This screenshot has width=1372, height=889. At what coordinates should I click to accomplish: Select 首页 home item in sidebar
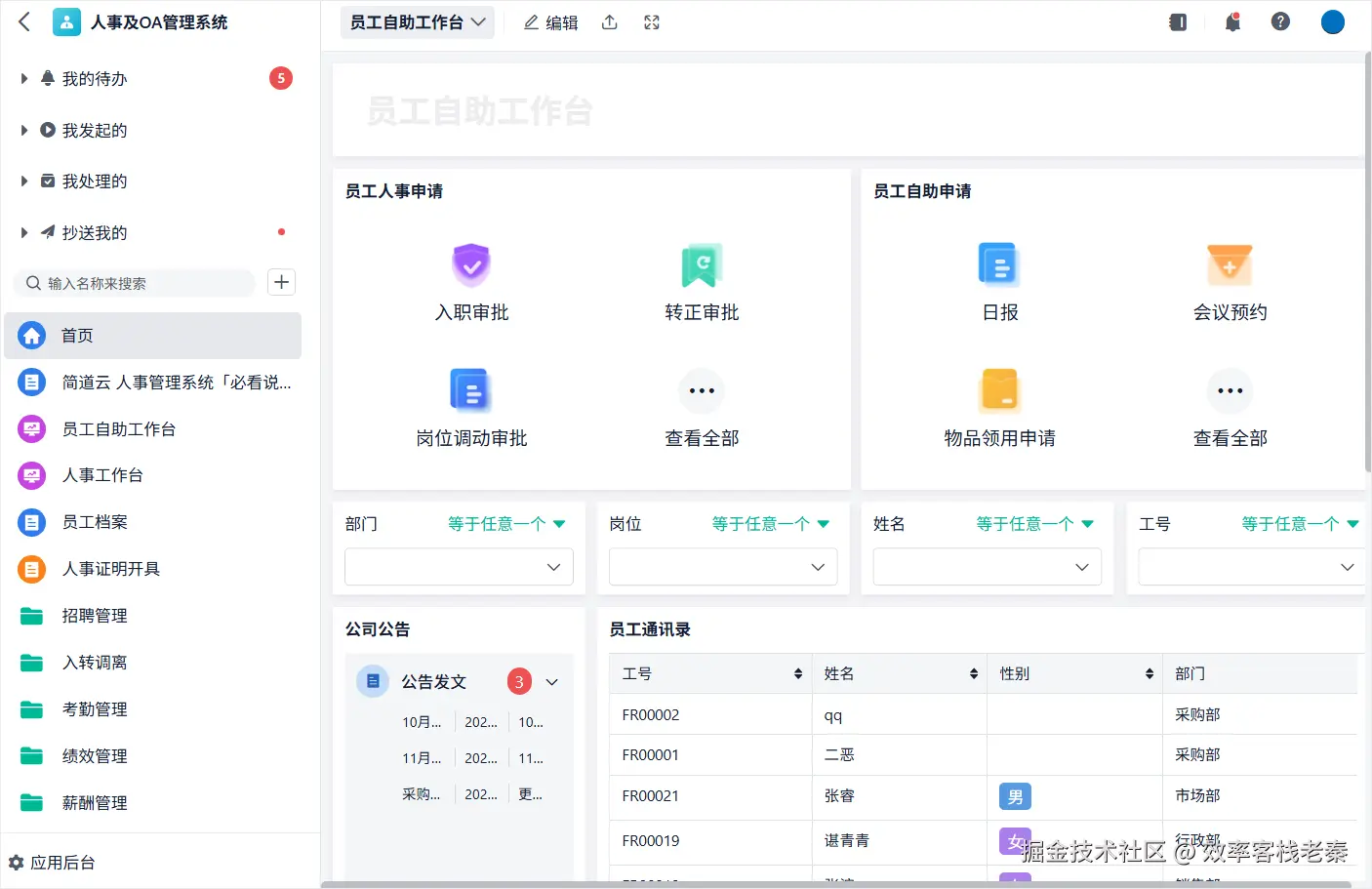pyautogui.click(x=153, y=336)
